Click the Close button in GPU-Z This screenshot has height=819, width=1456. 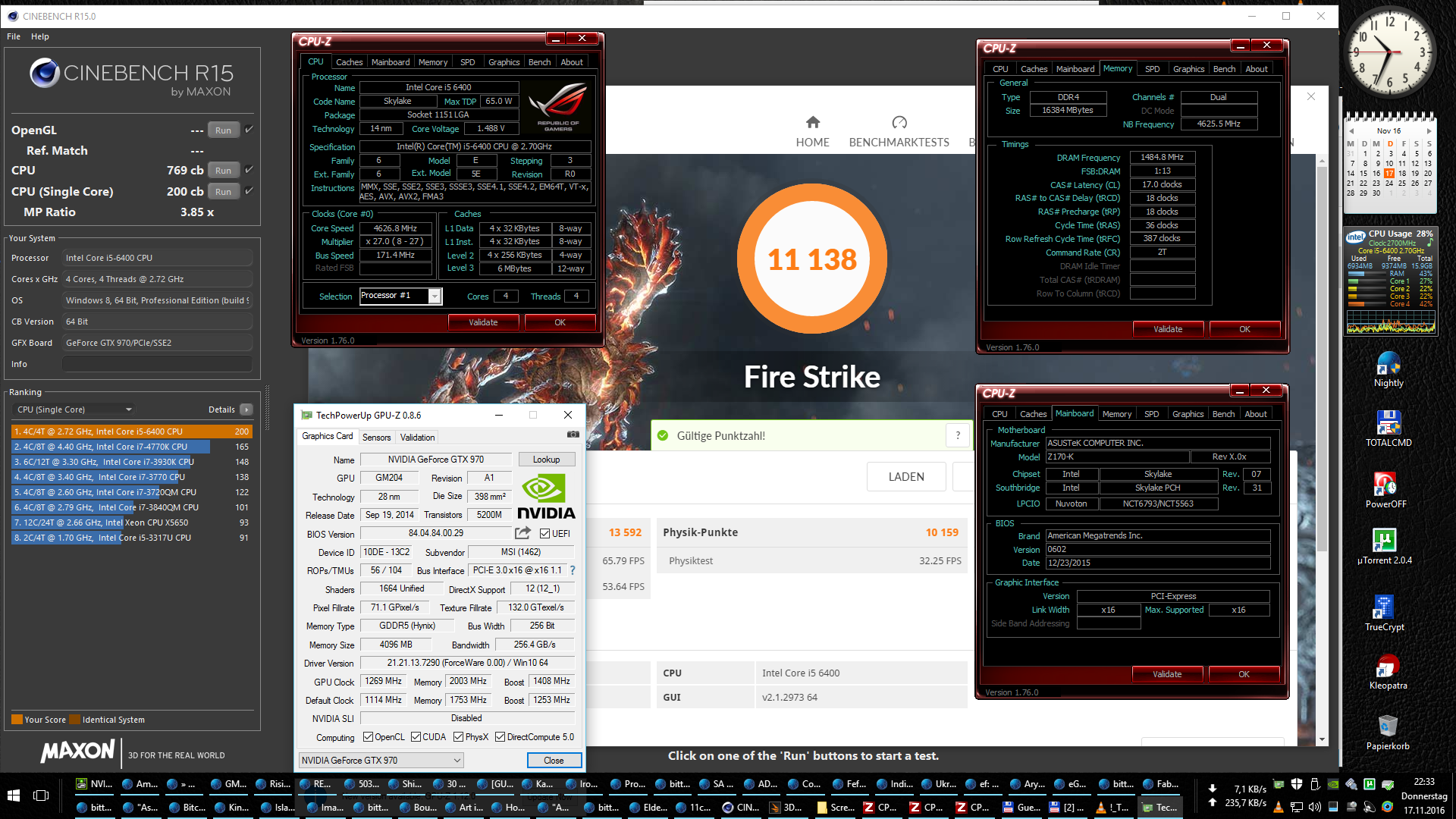pos(554,760)
